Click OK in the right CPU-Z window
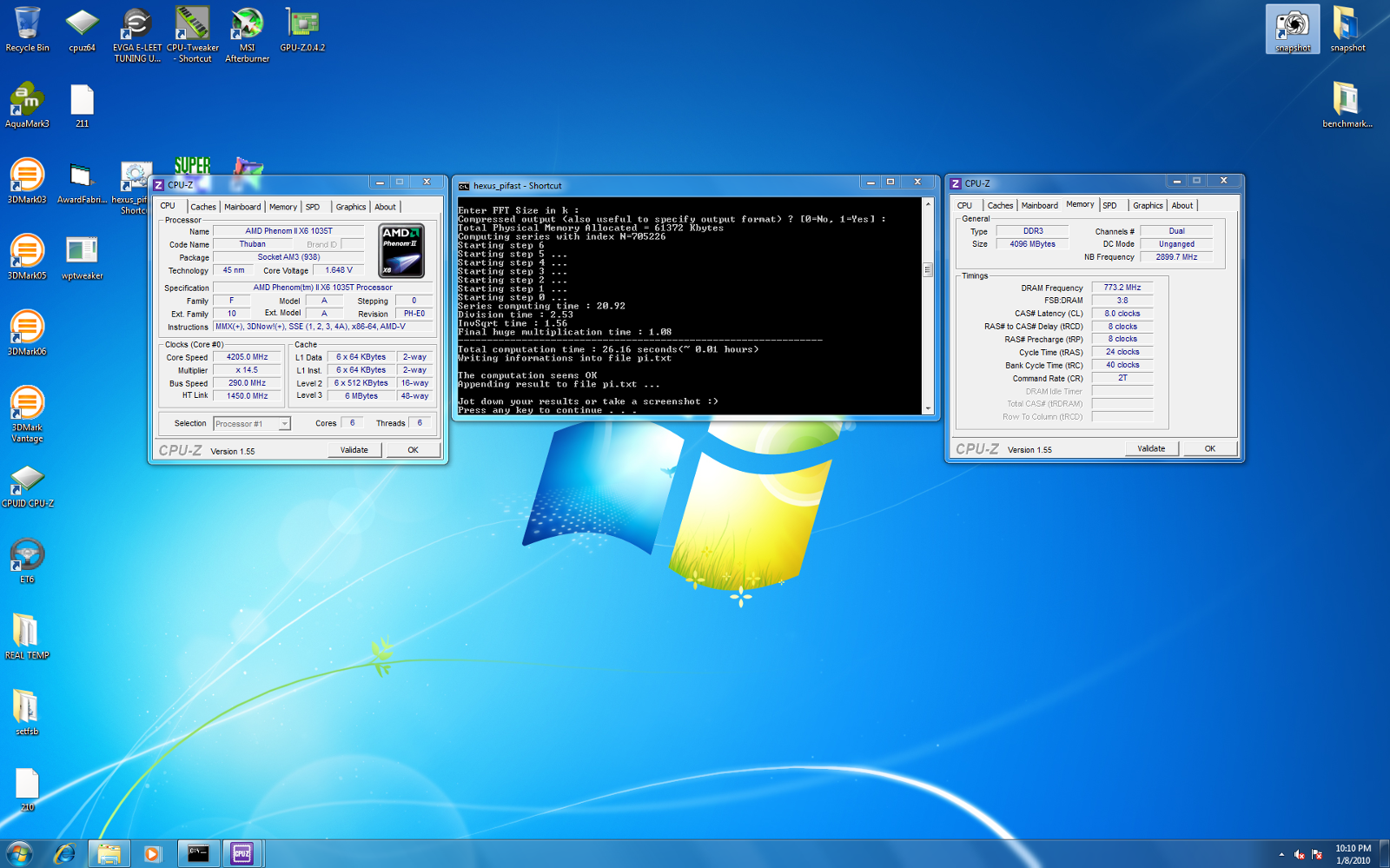Viewport: 1390px width, 868px height. pyautogui.click(x=1209, y=448)
